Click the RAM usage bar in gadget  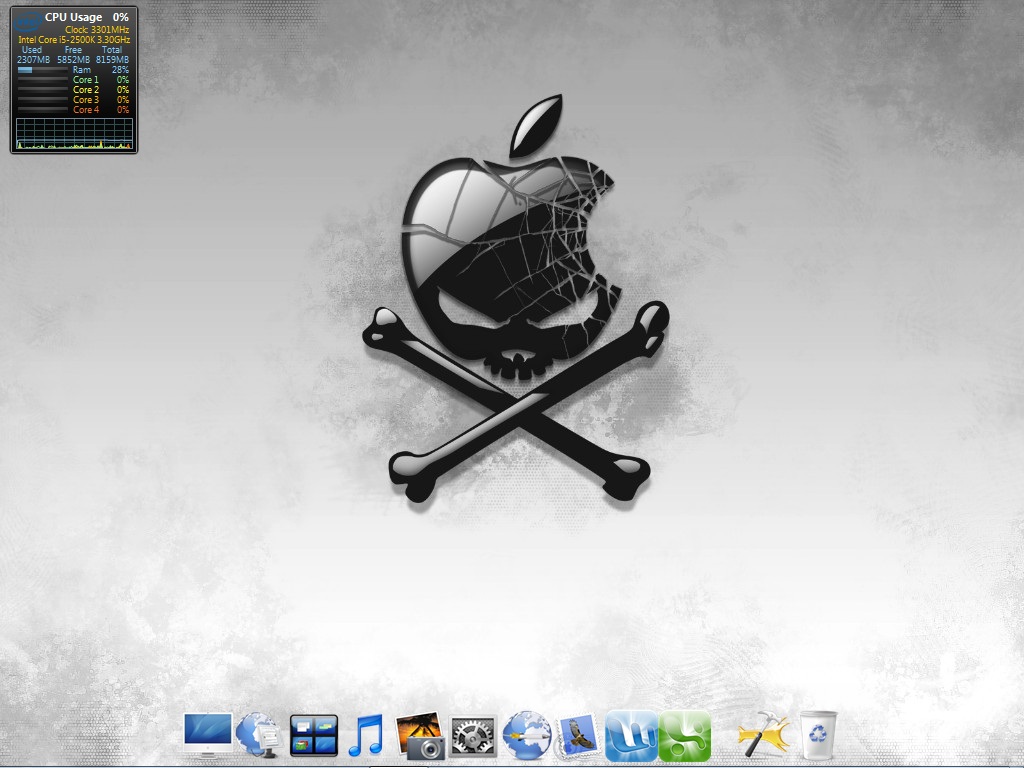tap(42, 70)
